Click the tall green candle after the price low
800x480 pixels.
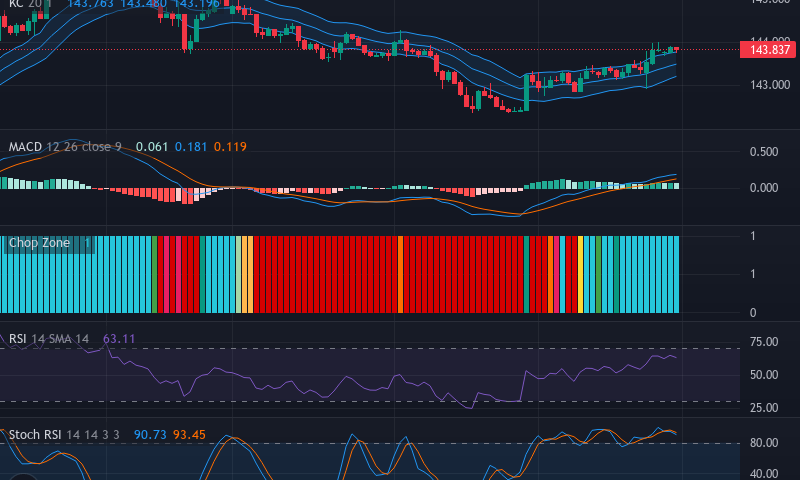pyautogui.click(x=527, y=93)
